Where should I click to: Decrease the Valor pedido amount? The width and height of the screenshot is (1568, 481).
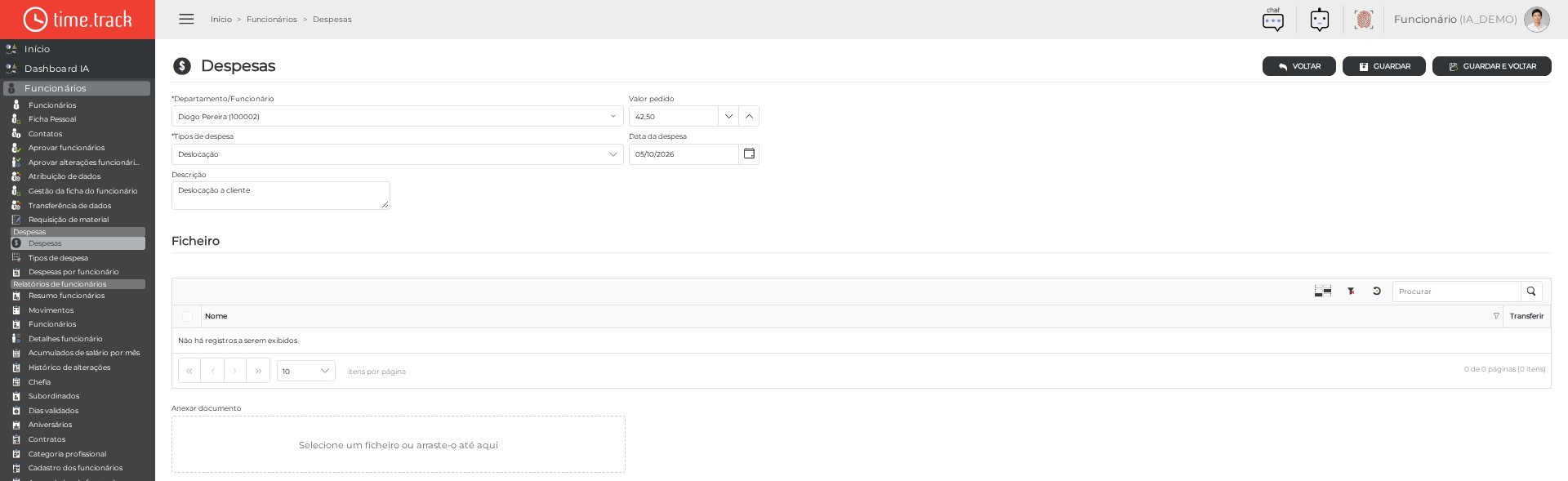coord(728,117)
